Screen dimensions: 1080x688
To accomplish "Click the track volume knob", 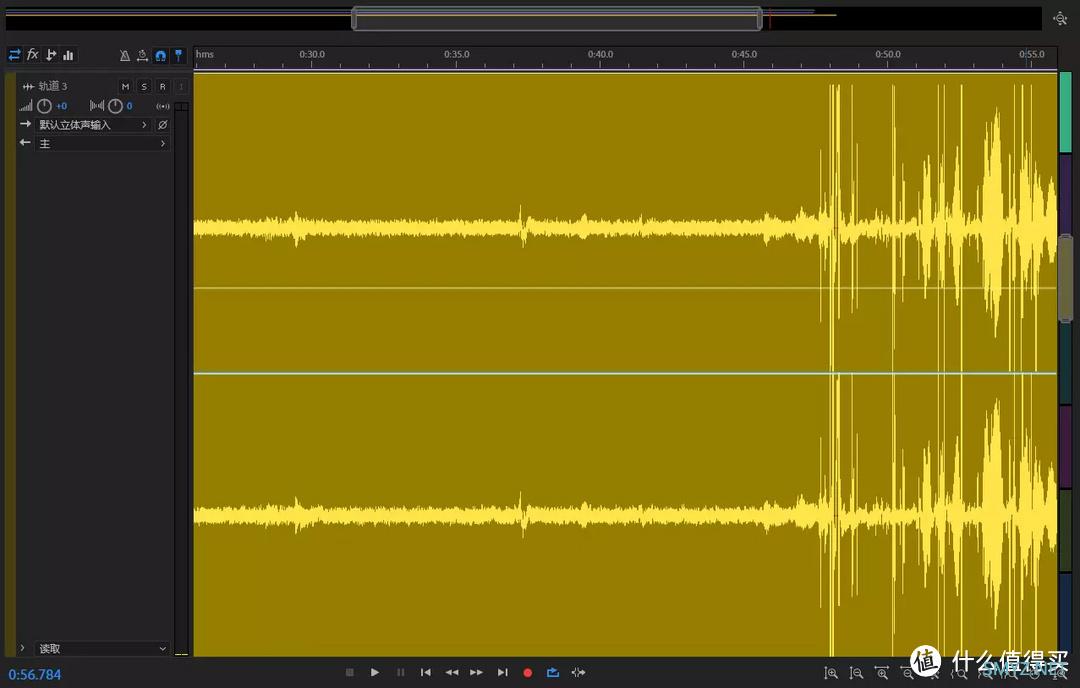I will tap(44, 106).
